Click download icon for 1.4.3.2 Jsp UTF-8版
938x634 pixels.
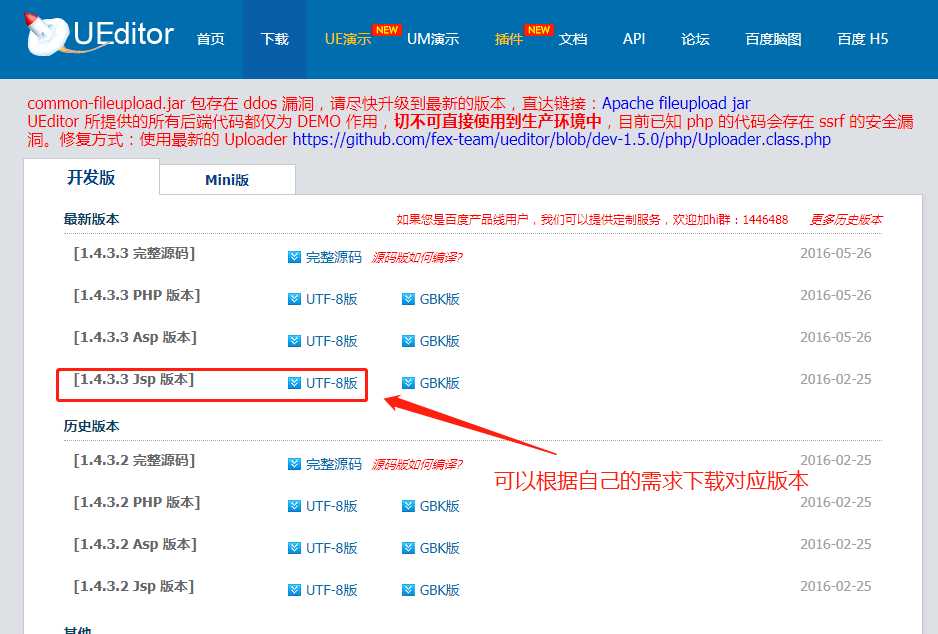(294, 590)
